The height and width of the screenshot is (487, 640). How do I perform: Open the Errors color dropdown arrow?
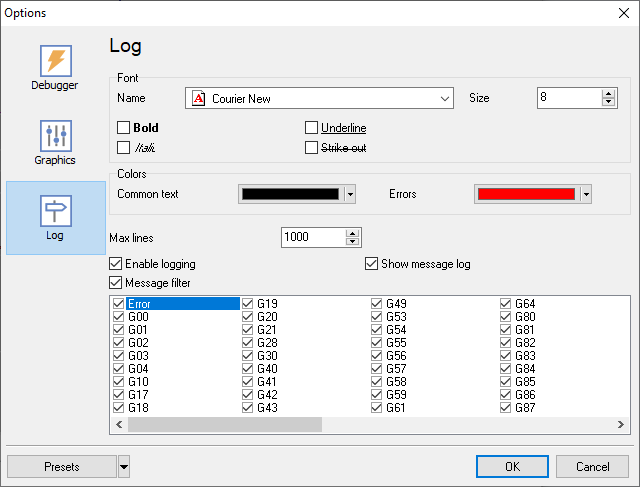(586, 194)
